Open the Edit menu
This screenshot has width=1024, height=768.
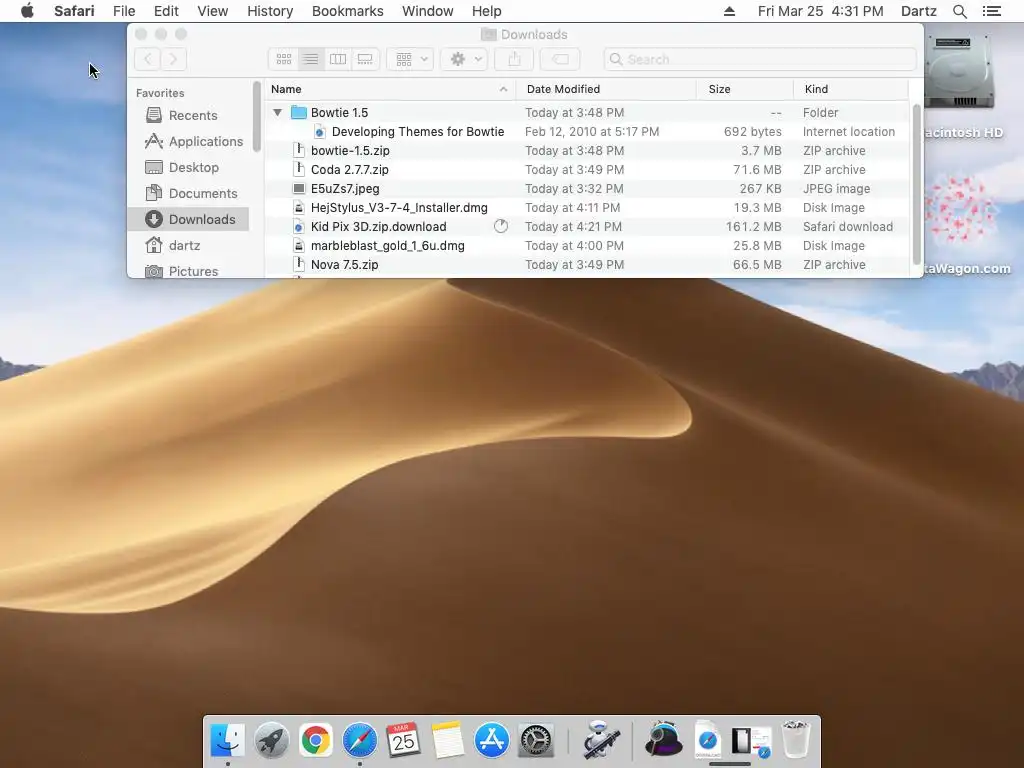point(166,11)
